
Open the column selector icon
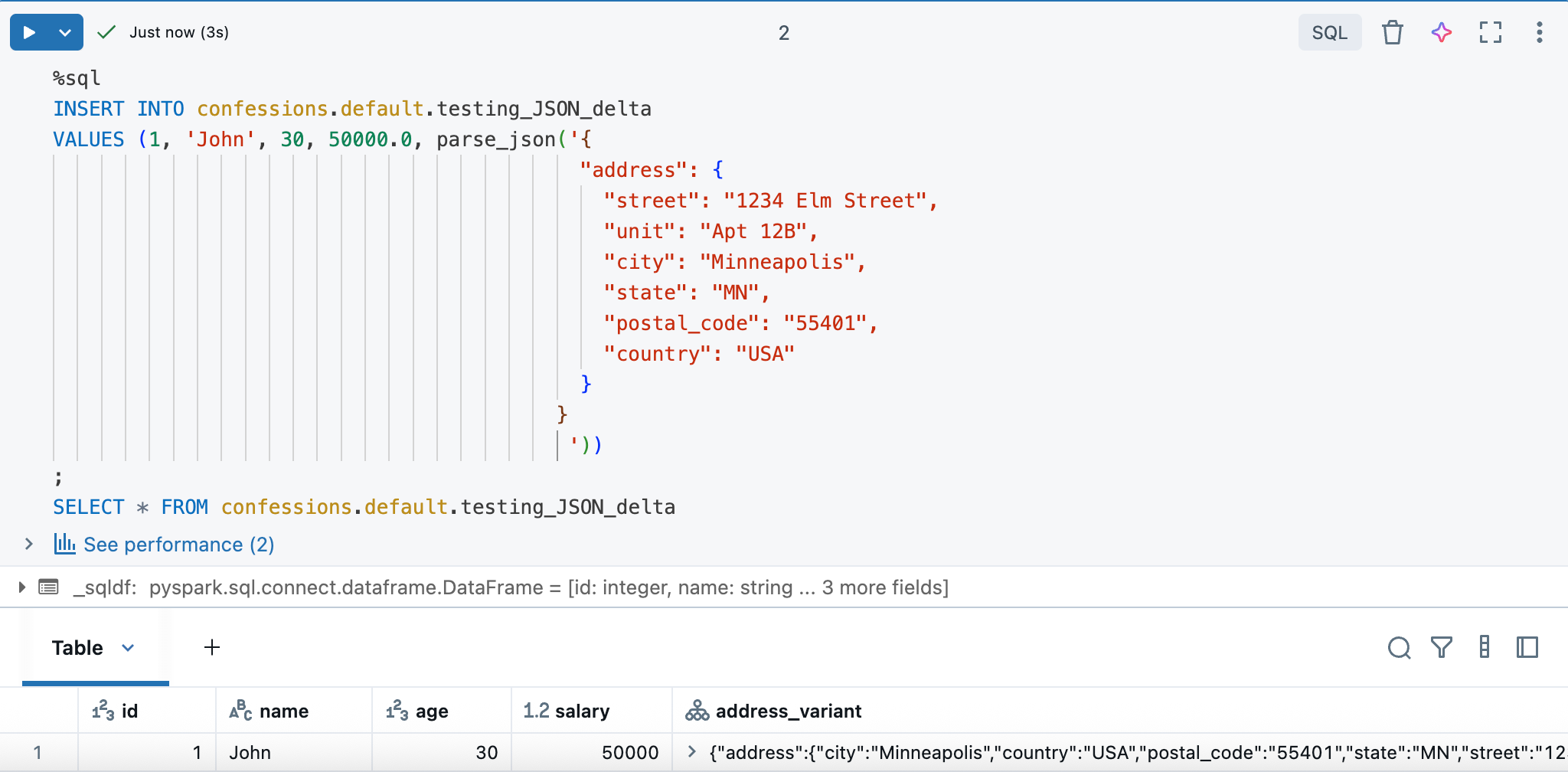click(x=1484, y=647)
